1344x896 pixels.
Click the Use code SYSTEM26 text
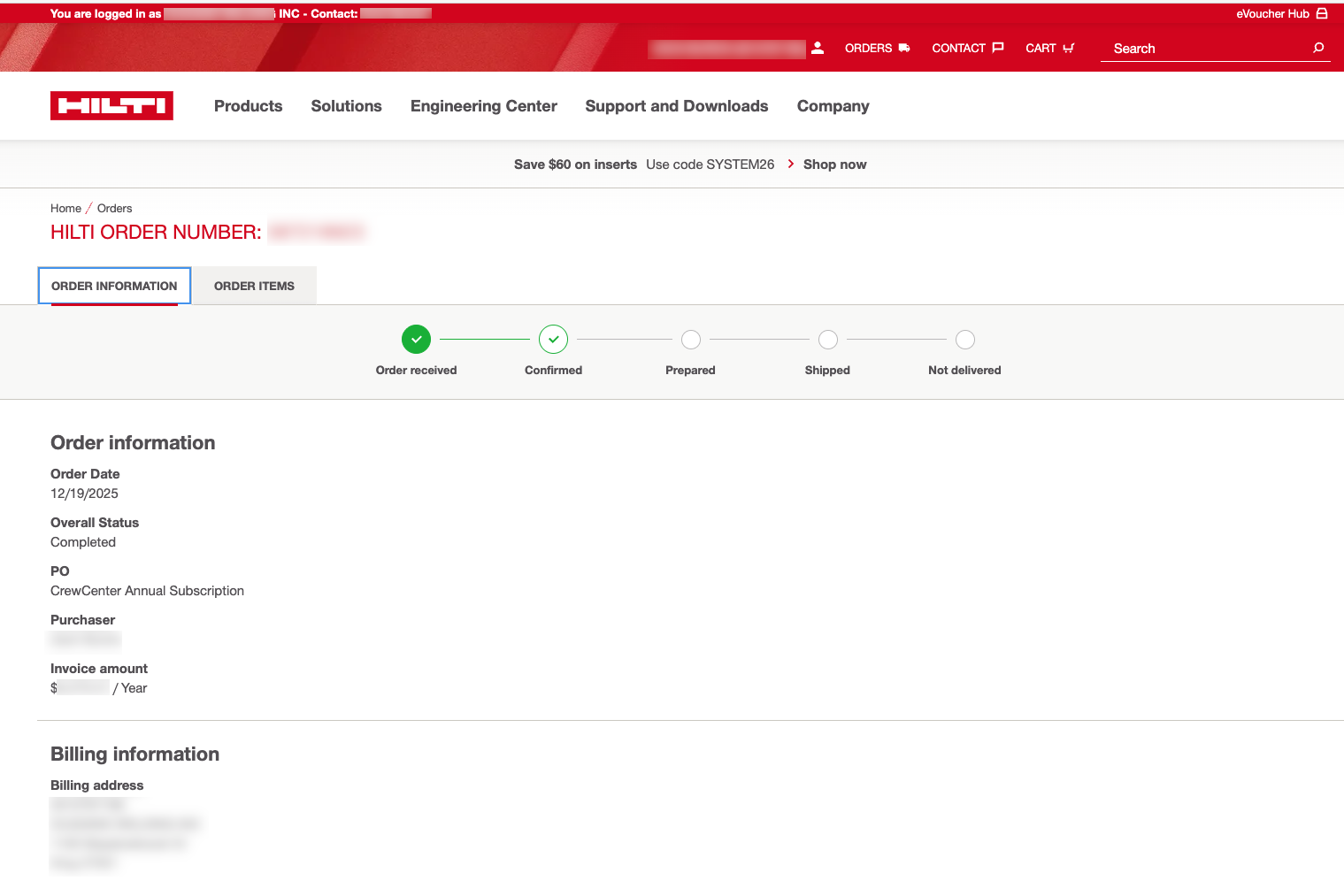tap(710, 165)
